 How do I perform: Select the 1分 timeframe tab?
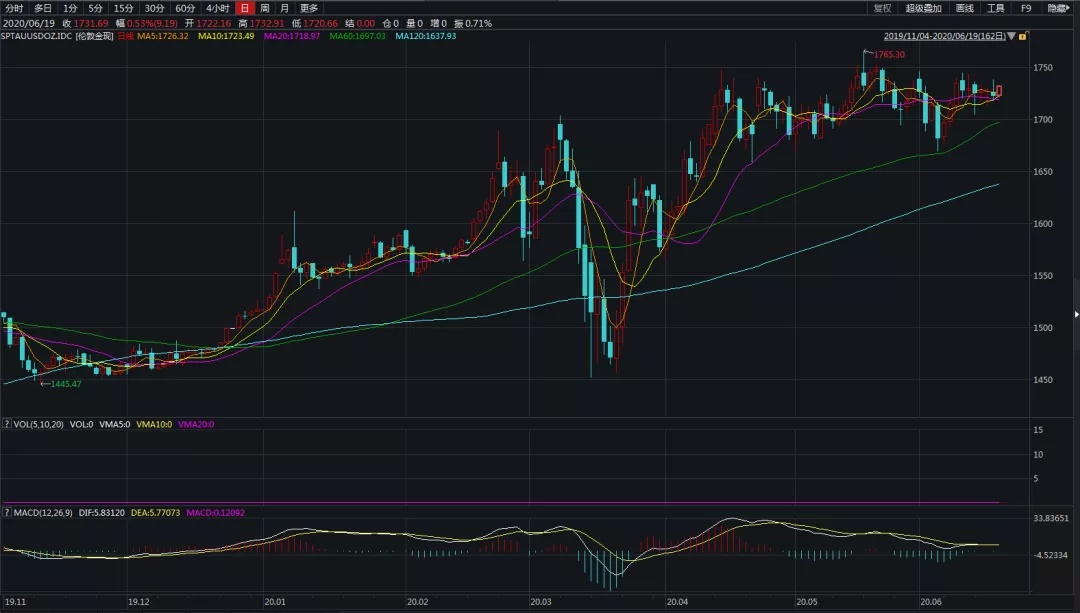coord(70,8)
